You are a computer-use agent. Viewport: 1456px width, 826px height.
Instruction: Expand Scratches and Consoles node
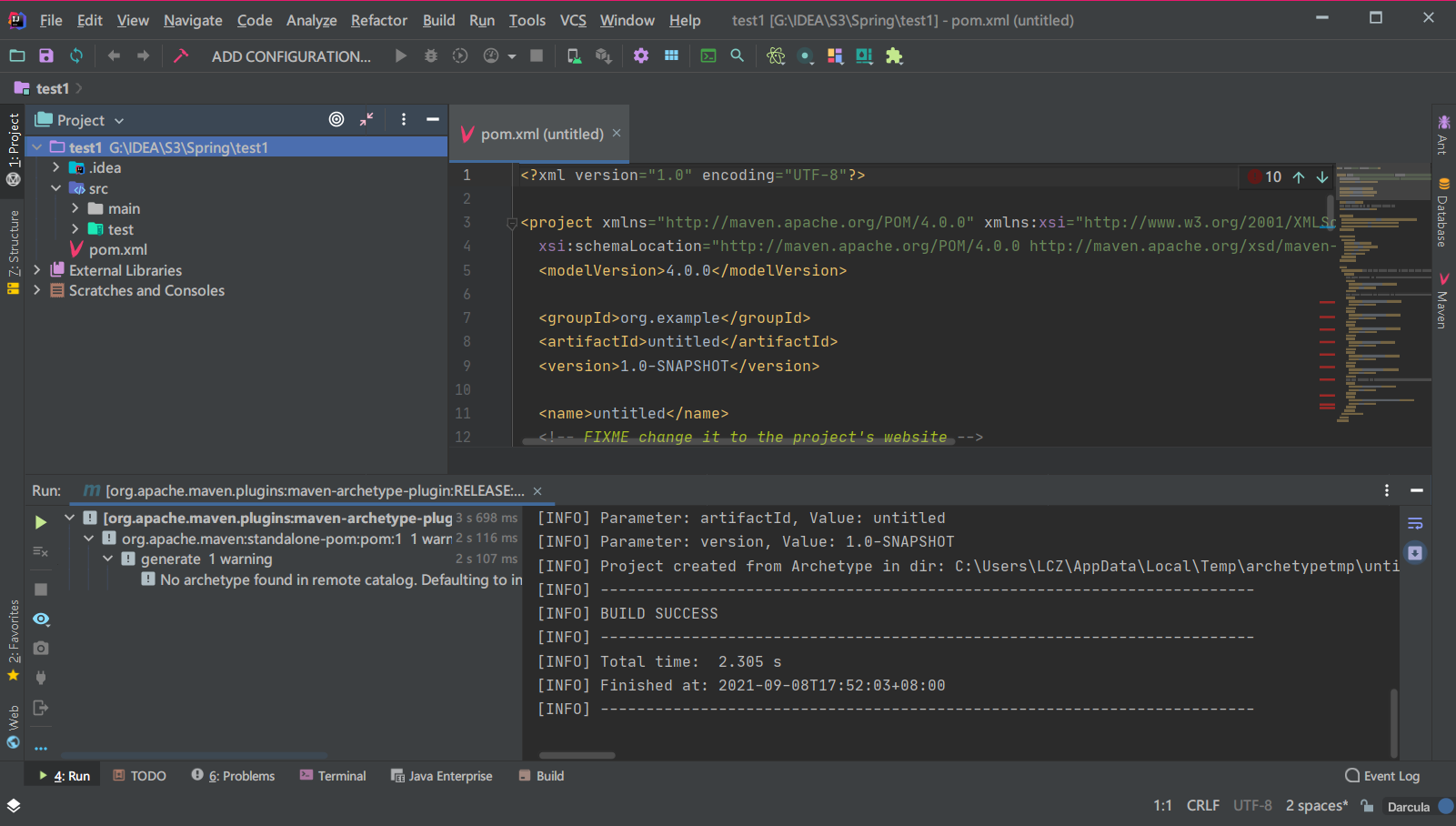point(37,290)
